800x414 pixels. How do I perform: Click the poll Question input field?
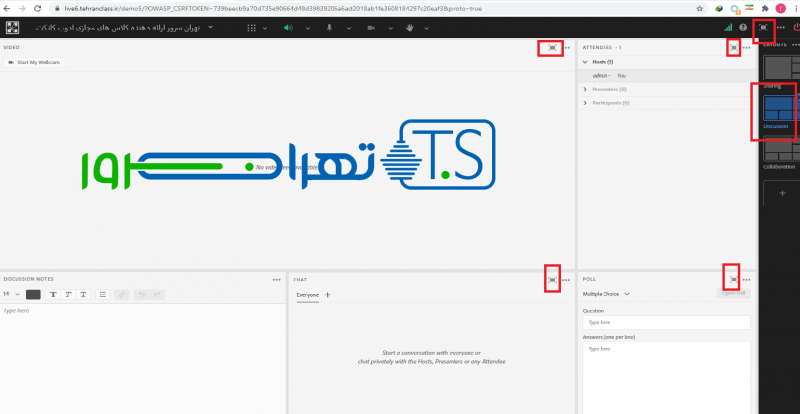(x=666, y=323)
